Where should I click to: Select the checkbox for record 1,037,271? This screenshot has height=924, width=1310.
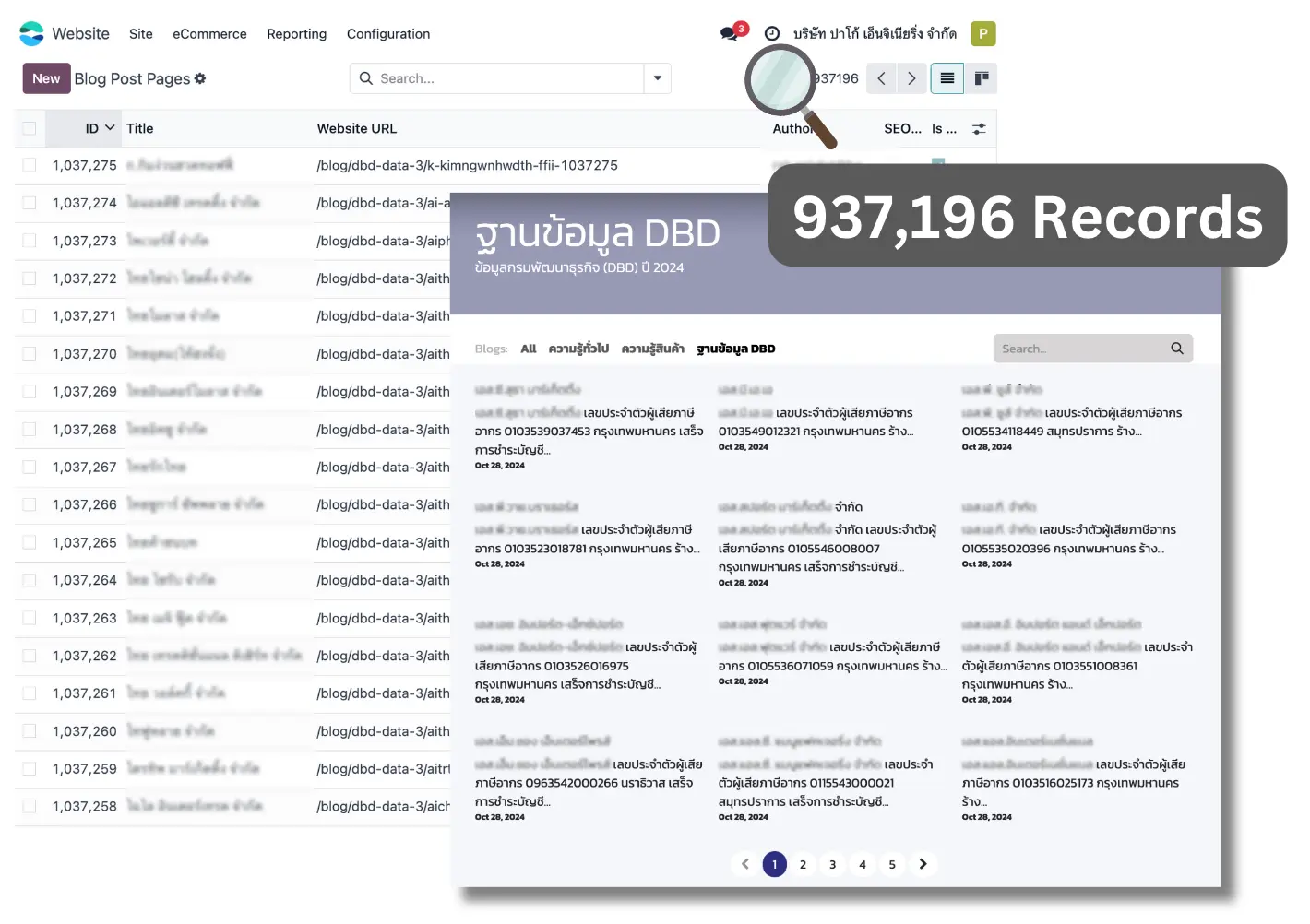pyautogui.click(x=30, y=315)
